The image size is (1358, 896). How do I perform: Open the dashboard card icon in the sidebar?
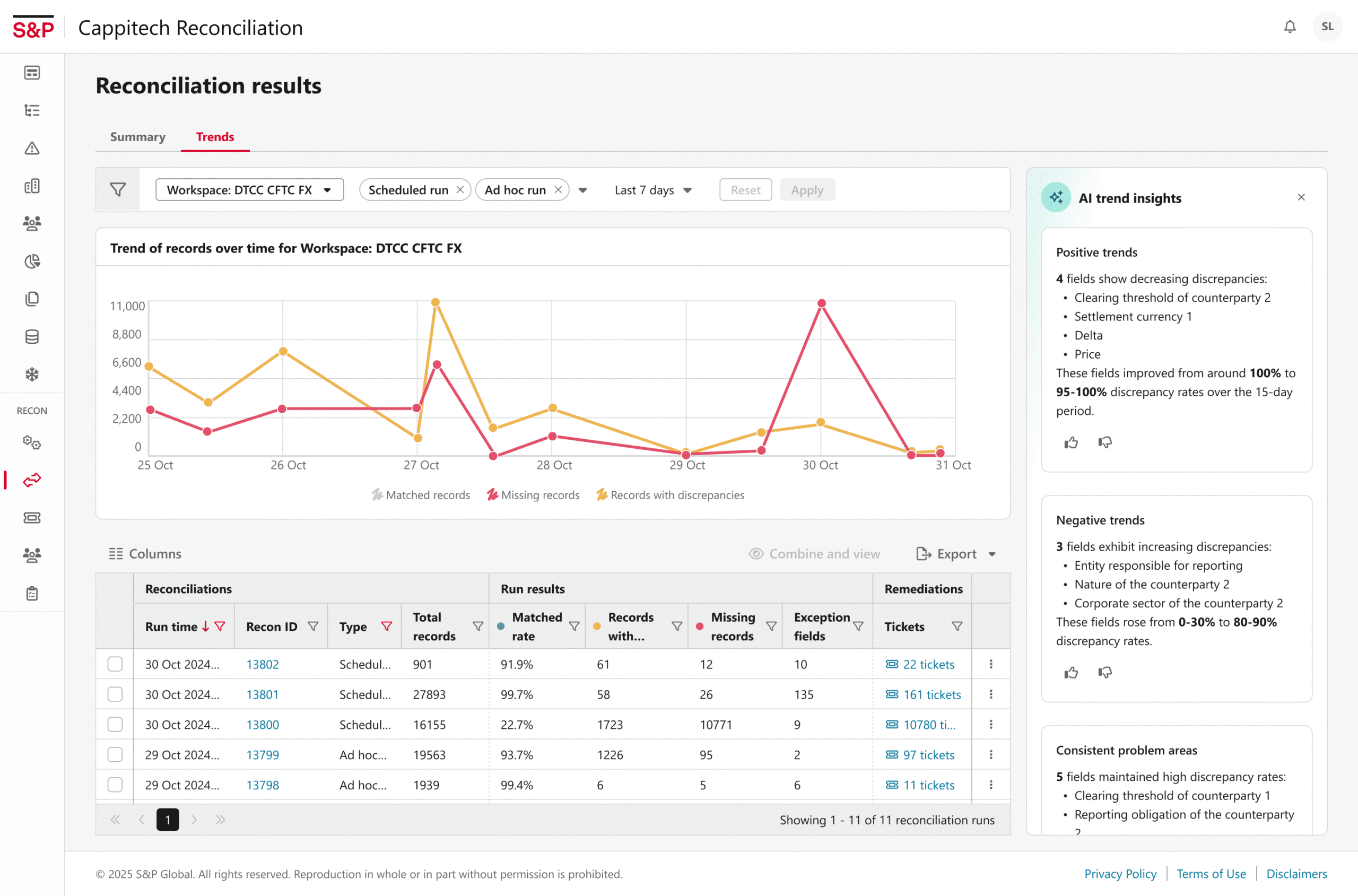click(32, 73)
